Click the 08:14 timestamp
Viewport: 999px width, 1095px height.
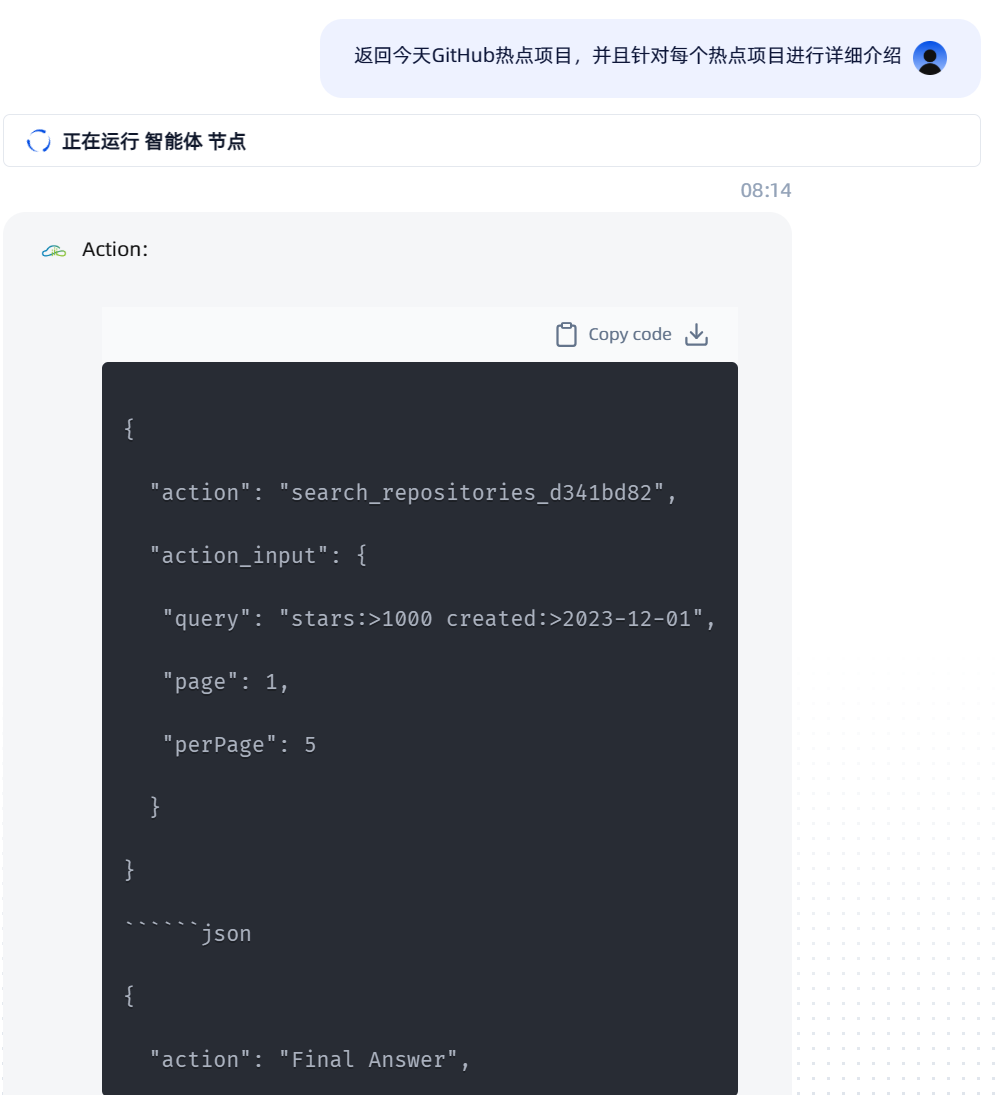click(765, 190)
